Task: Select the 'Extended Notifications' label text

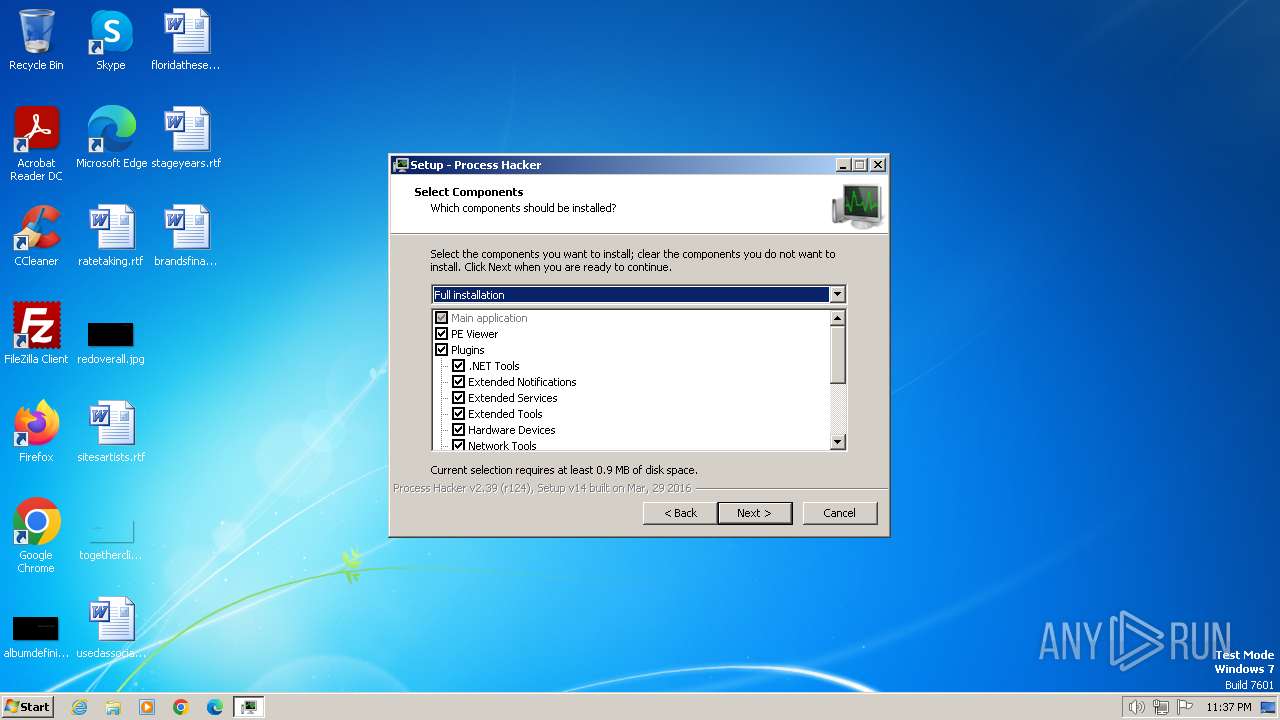Action: point(522,382)
